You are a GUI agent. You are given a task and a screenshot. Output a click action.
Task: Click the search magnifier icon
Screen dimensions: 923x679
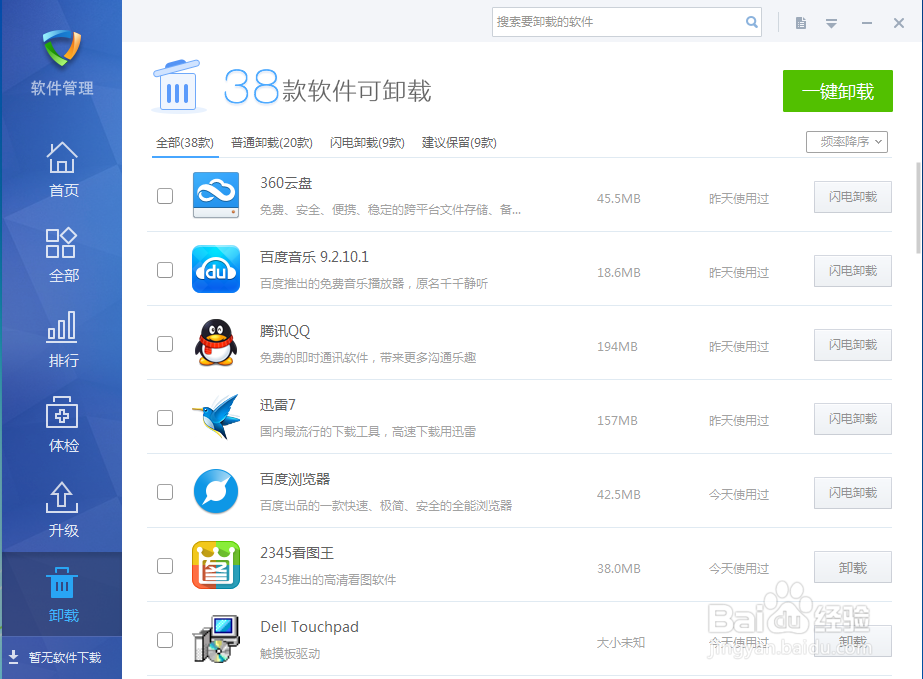tap(752, 22)
